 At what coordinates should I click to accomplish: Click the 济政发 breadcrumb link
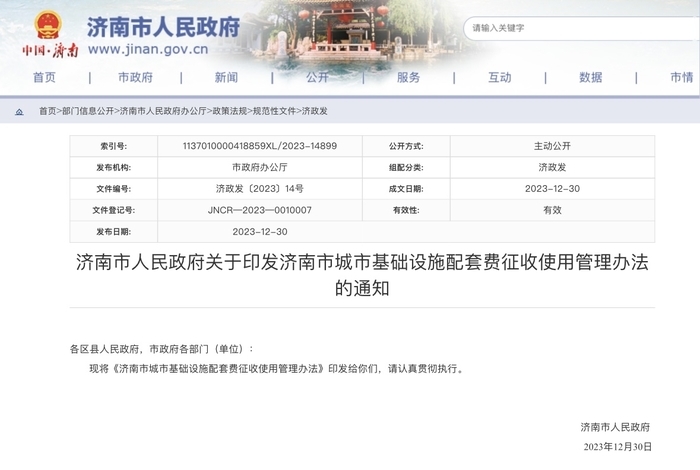315,111
